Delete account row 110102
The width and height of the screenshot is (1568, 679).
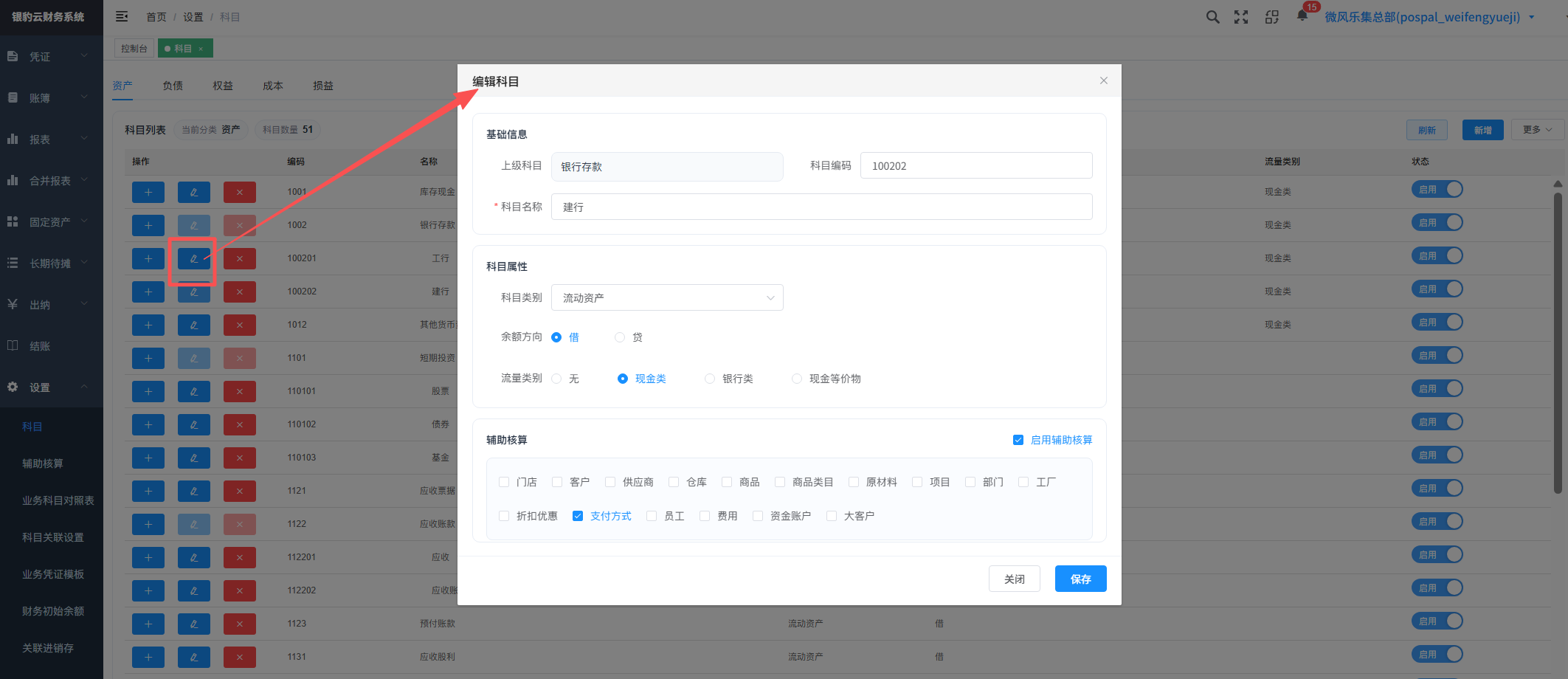[240, 424]
